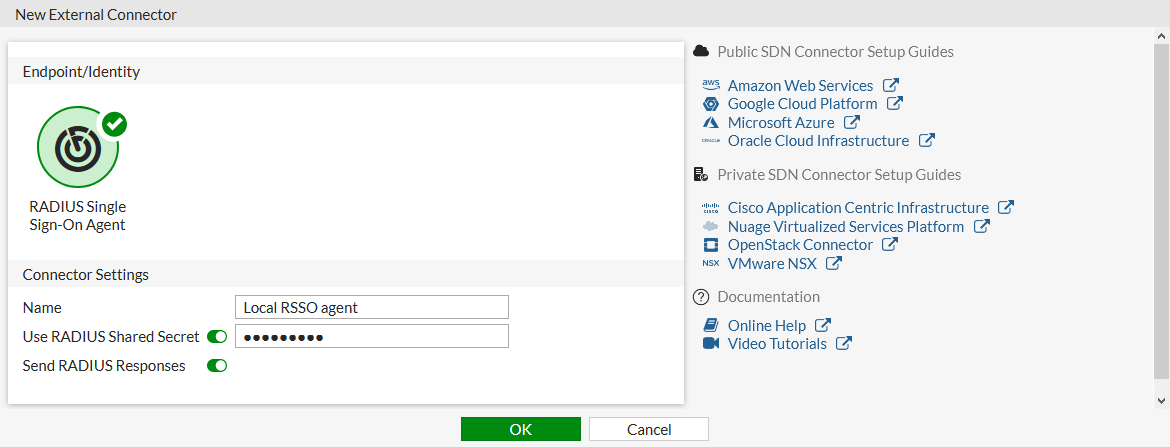Click the VMware NSX external link icon
This screenshot has height=447, width=1170.
[x=834, y=264]
